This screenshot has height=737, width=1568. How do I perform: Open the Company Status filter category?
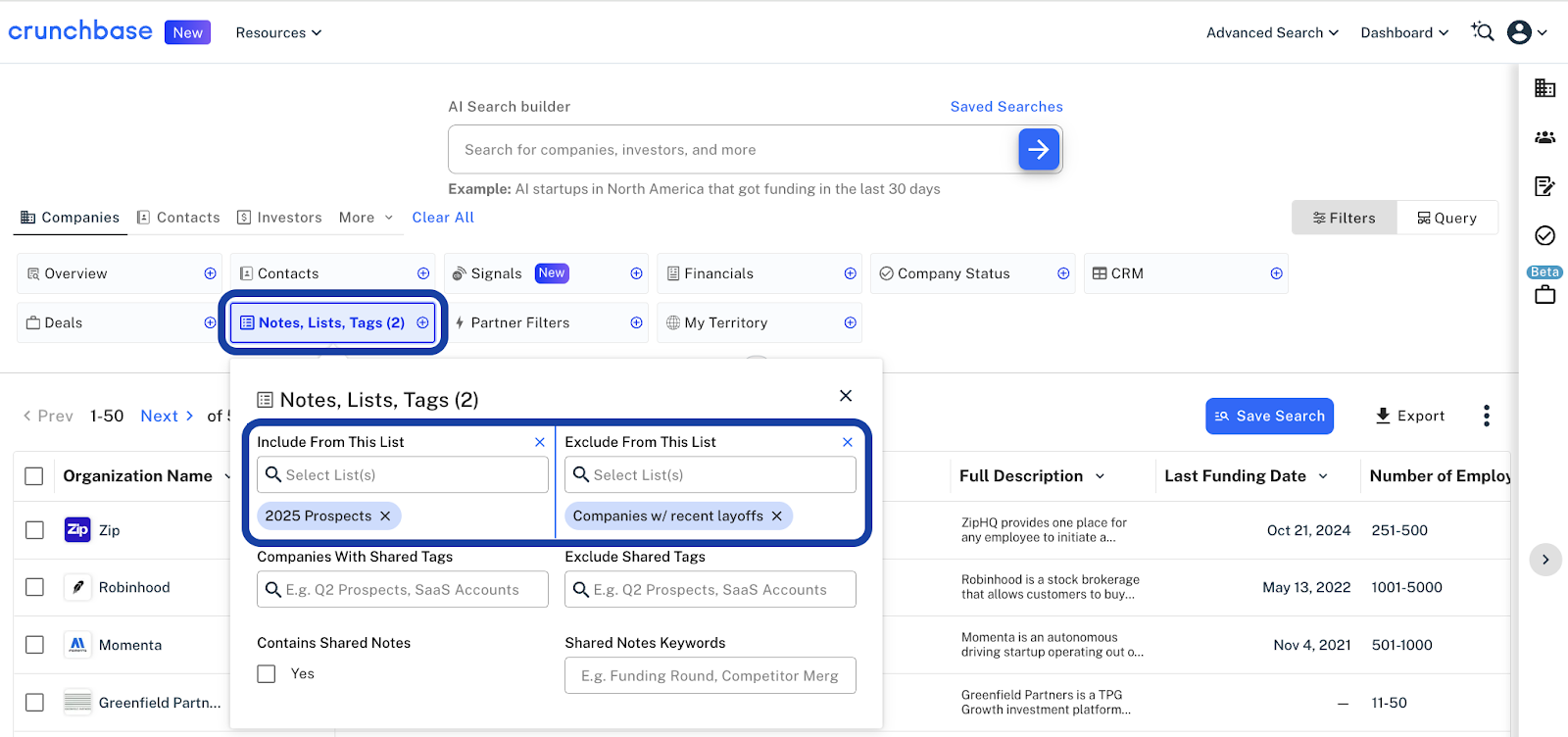point(973,273)
